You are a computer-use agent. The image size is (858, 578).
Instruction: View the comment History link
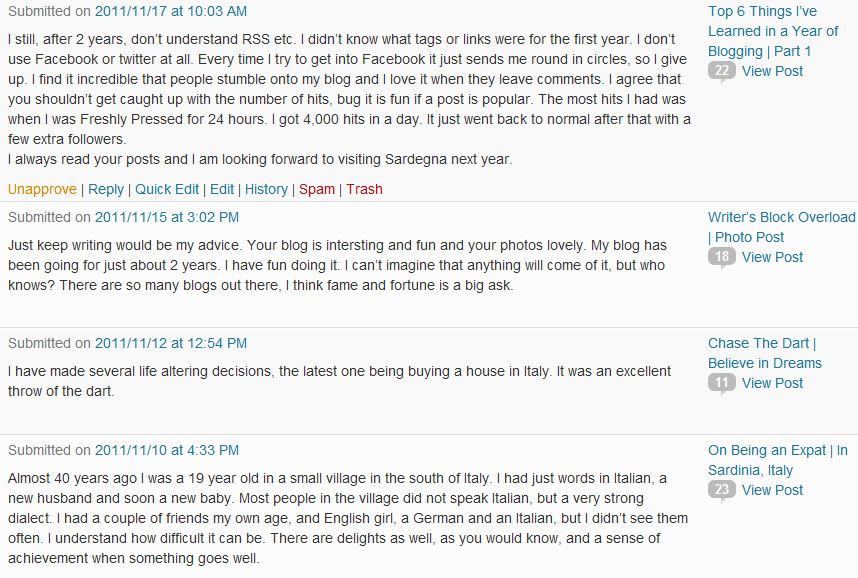tap(266, 189)
